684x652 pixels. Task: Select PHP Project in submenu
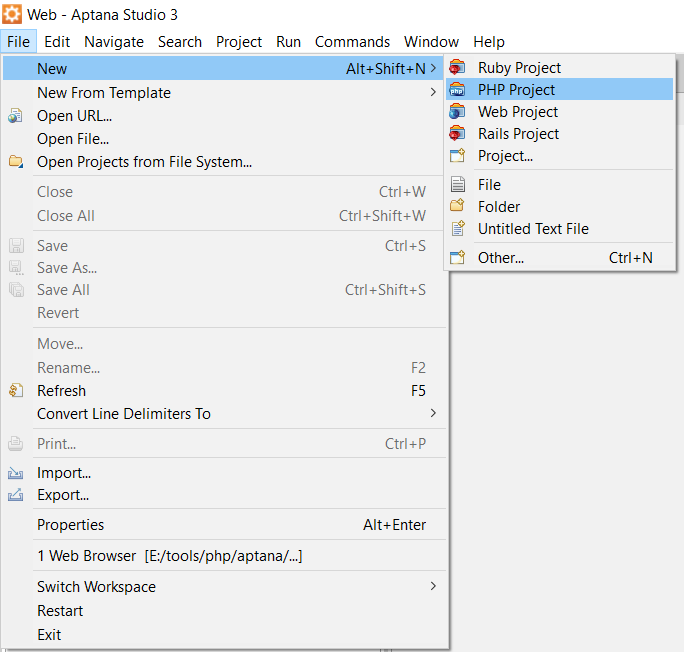560,89
